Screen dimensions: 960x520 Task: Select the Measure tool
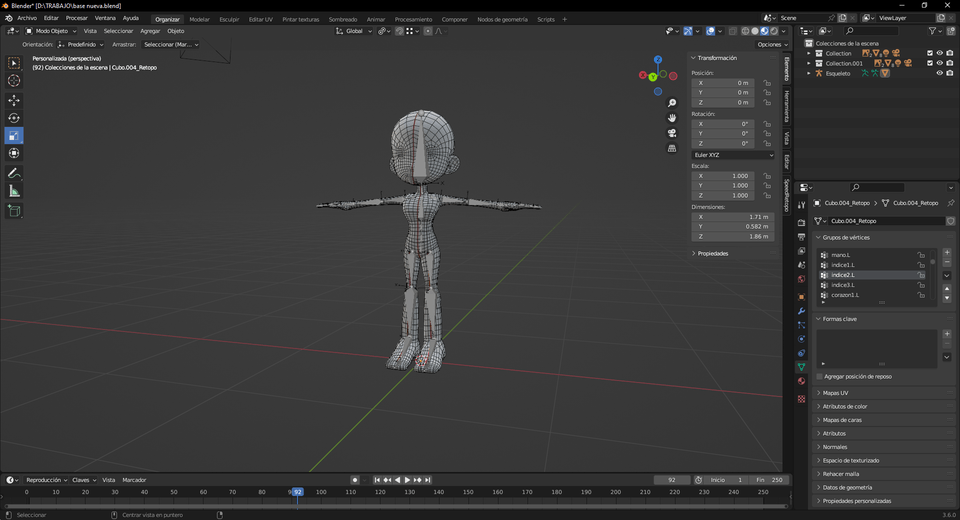(x=14, y=191)
